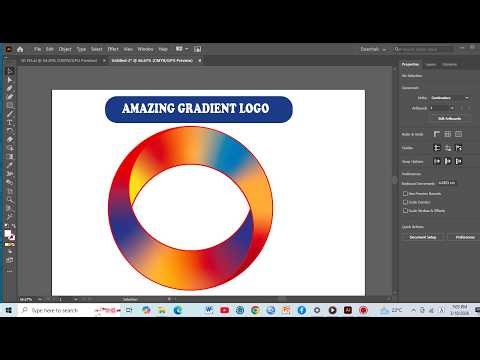Enable Scale Corners checkbox
Image resolution: width=480 pixels, height=360 pixels.
(x=405, y=202)
